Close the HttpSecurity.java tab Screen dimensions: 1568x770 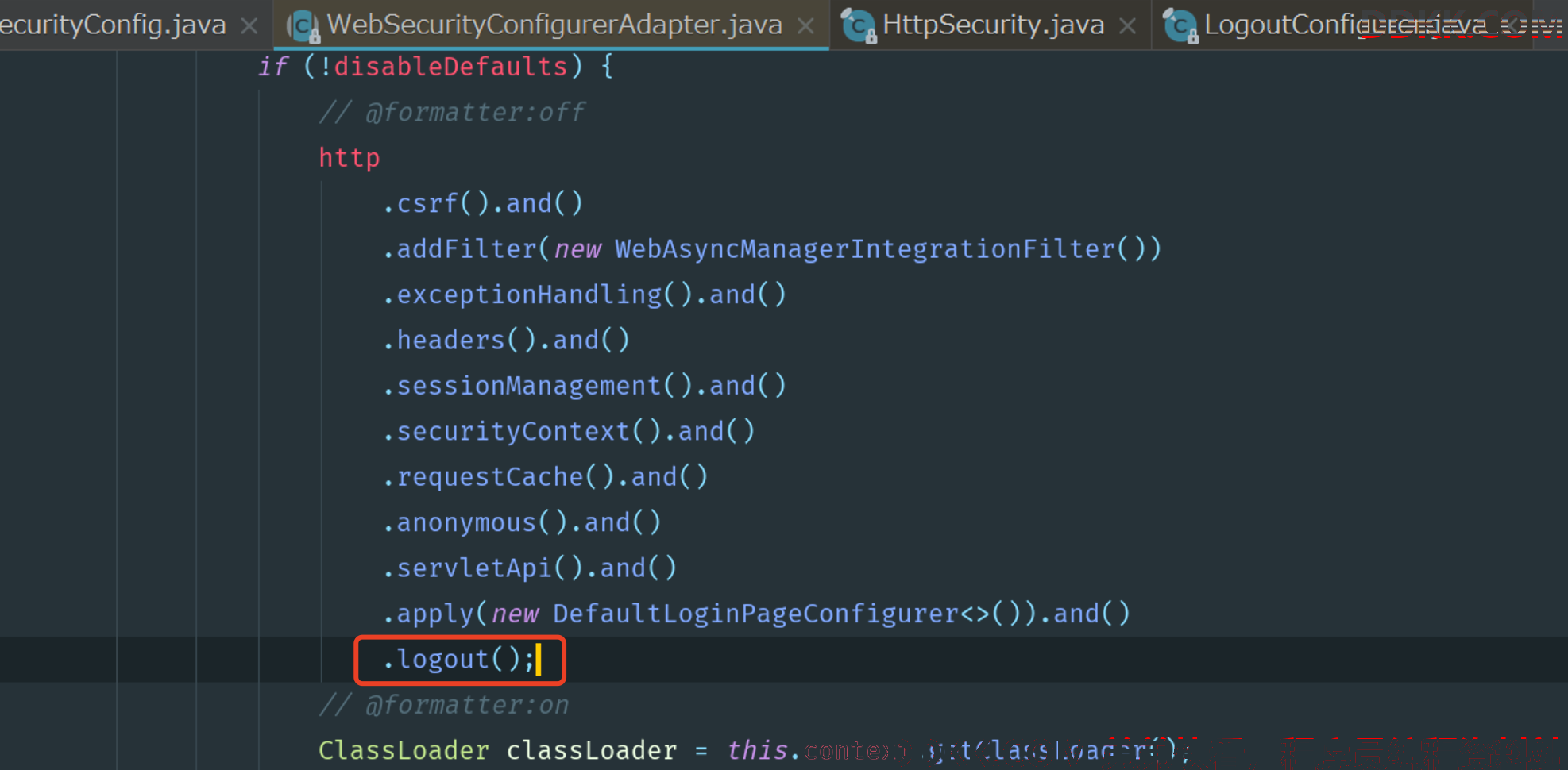[1127, 26]
